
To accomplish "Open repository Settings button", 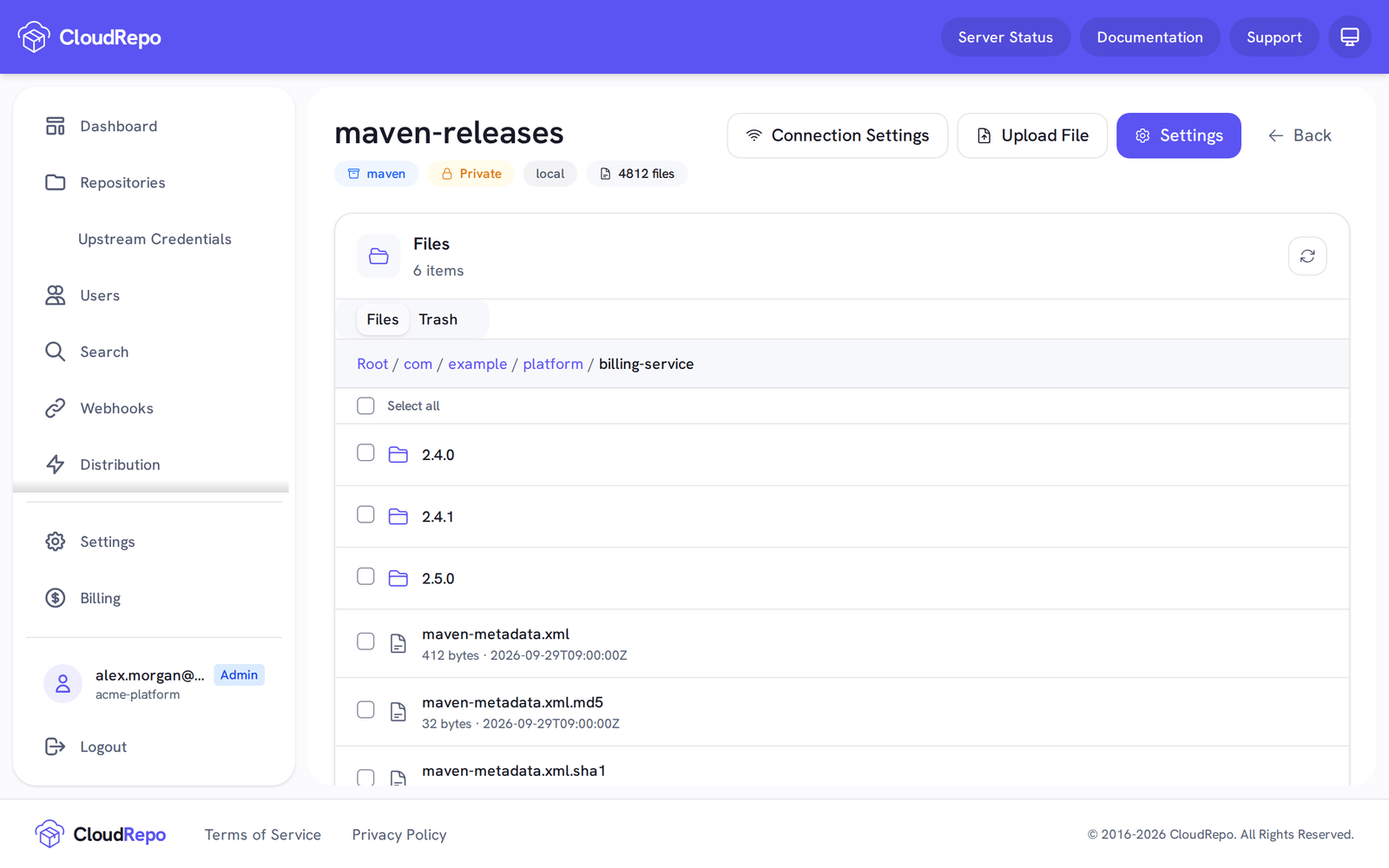I will [1179, 135].
